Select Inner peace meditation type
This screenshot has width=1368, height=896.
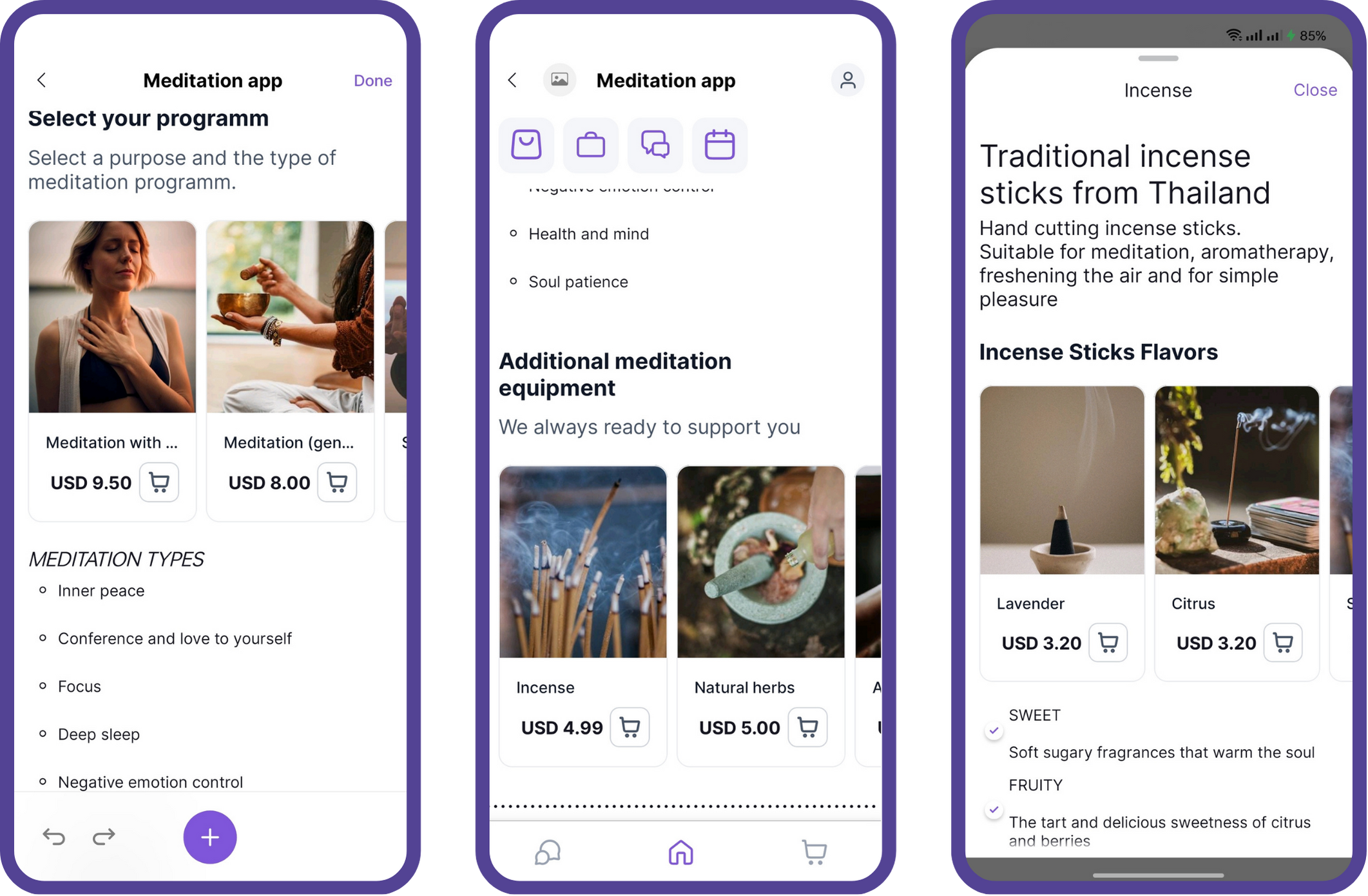click(x=102, y=590)
